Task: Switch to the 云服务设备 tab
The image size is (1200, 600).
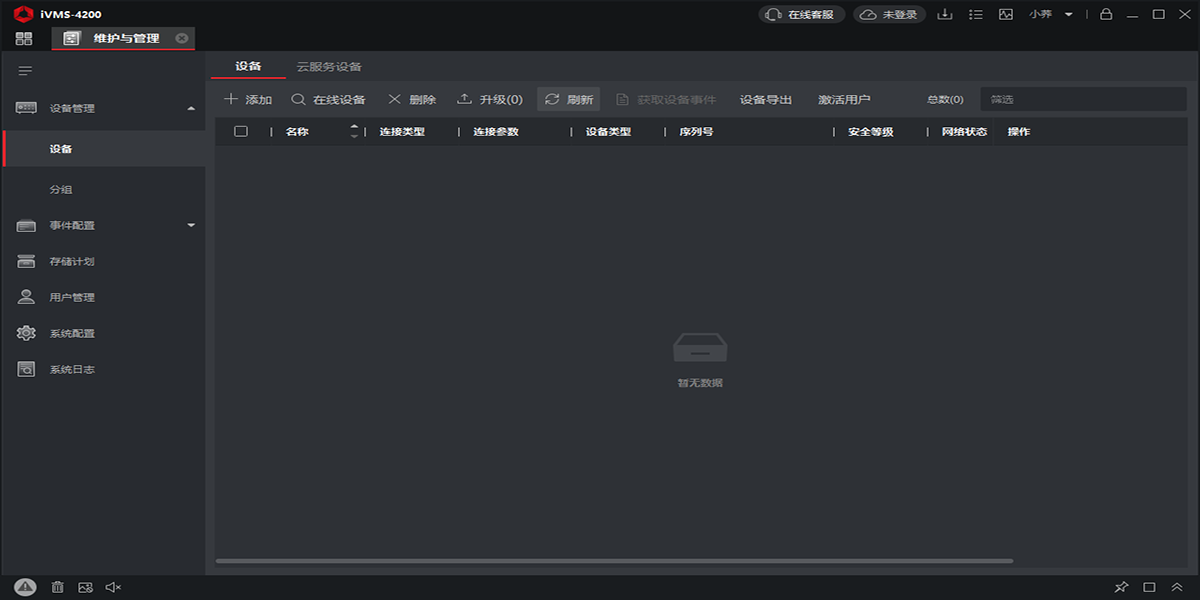Action: point(329,66)
